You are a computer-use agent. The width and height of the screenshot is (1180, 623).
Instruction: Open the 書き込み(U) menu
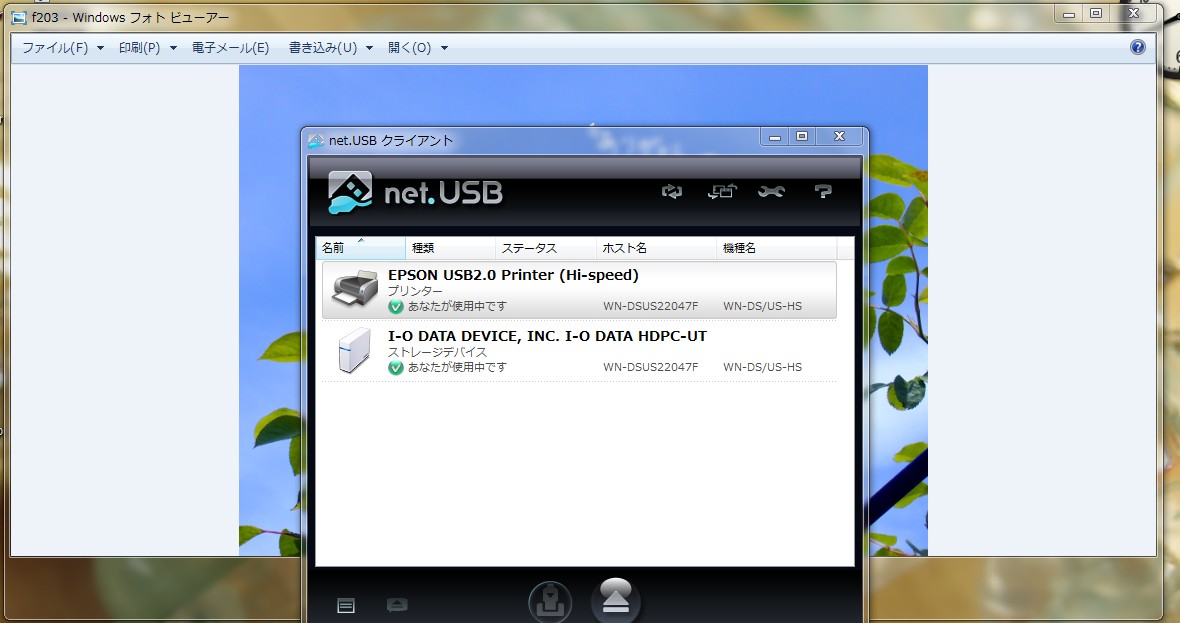click(323, 47)
